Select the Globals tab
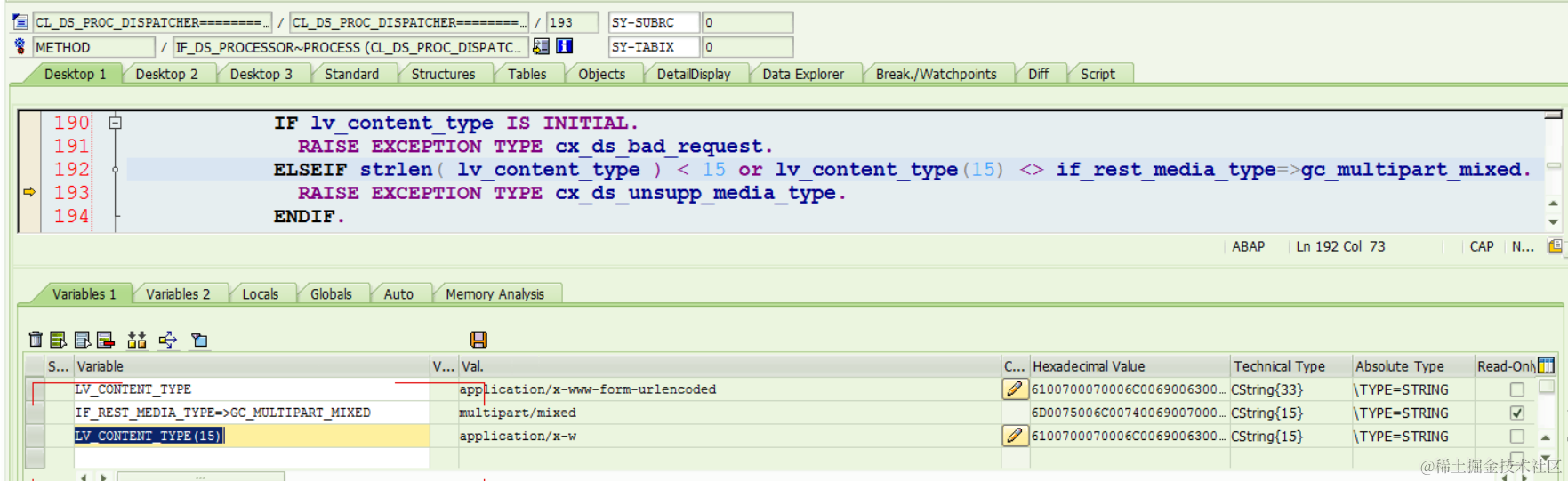This screenshot has width=1568, height=481. point(331,293)
